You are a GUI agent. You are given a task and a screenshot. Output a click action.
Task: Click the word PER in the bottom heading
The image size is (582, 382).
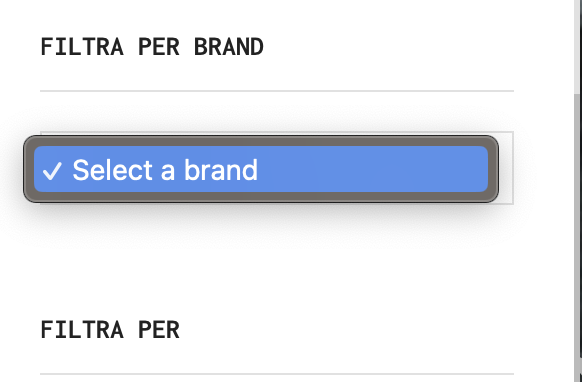click(x=158, y=330)
